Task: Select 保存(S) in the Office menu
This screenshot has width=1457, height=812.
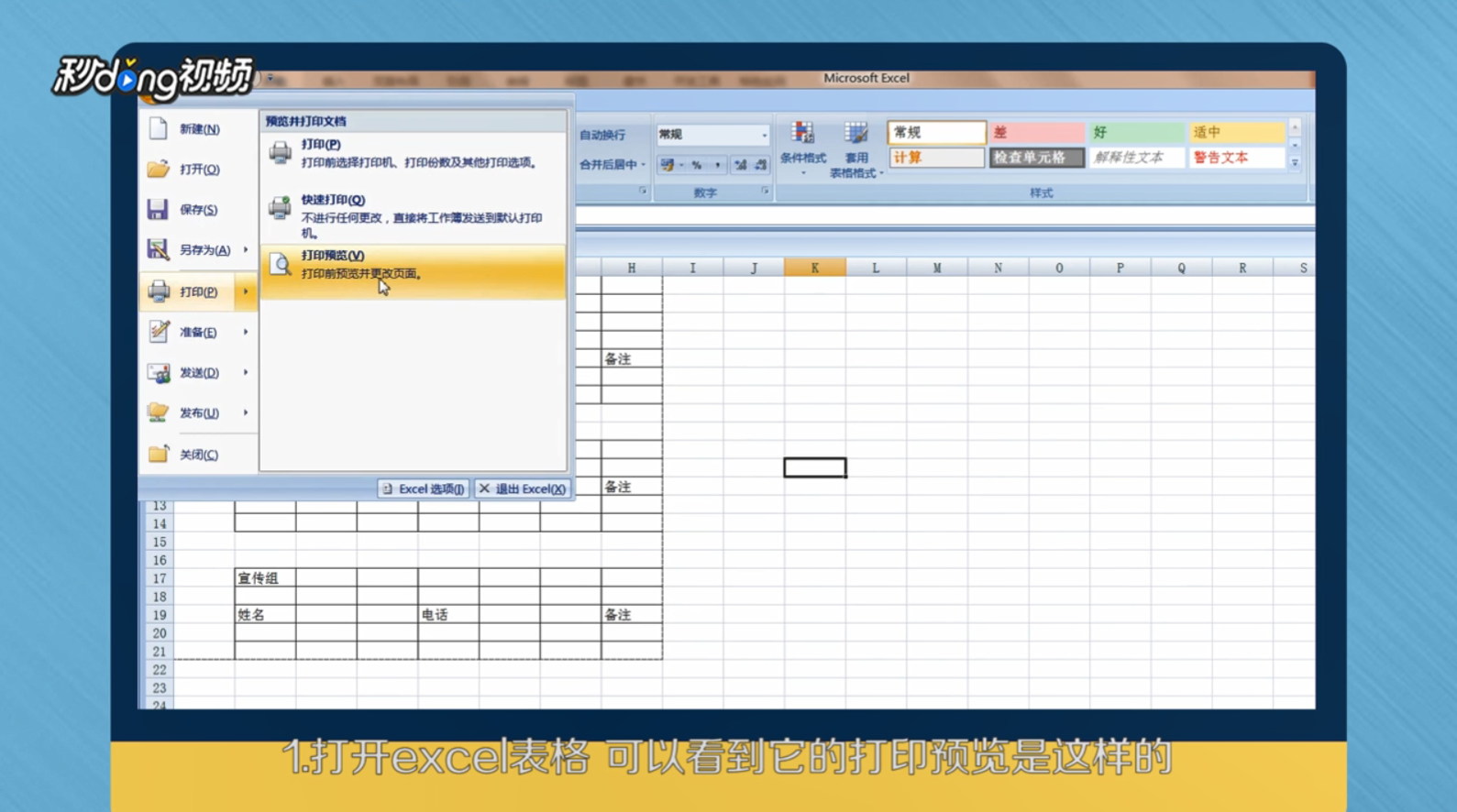Action: tap(198, 209)
